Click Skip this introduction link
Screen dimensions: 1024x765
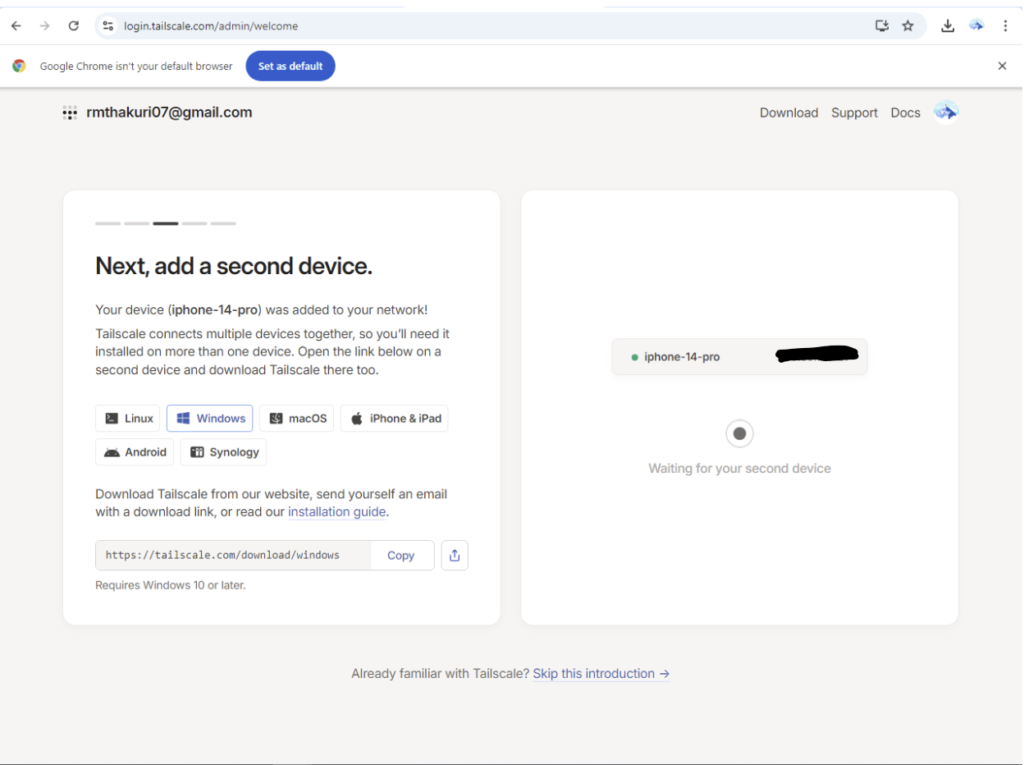tap(601, 674)
